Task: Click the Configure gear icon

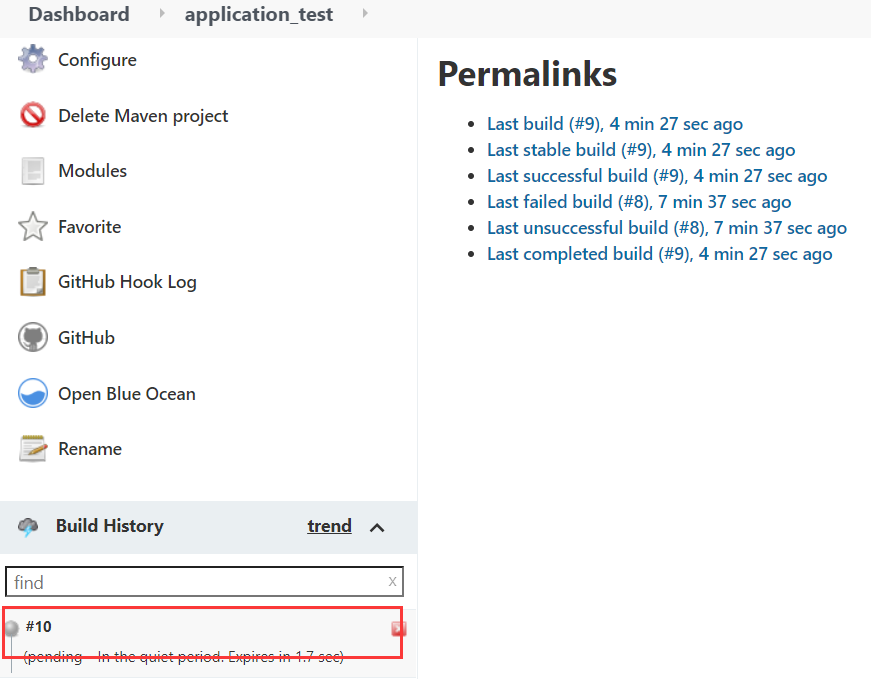Action: click(x=33, y=59)
